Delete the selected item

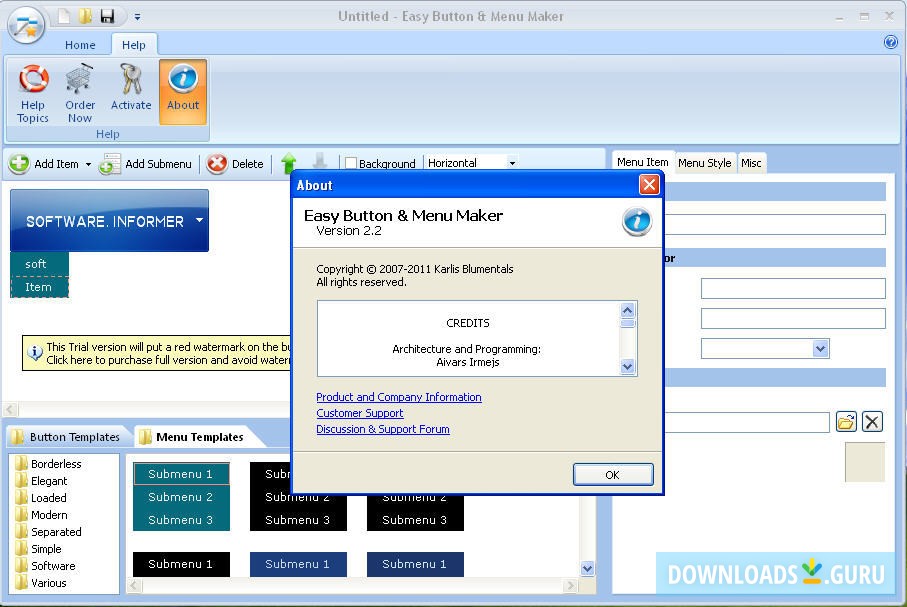(x=235, y=164)
